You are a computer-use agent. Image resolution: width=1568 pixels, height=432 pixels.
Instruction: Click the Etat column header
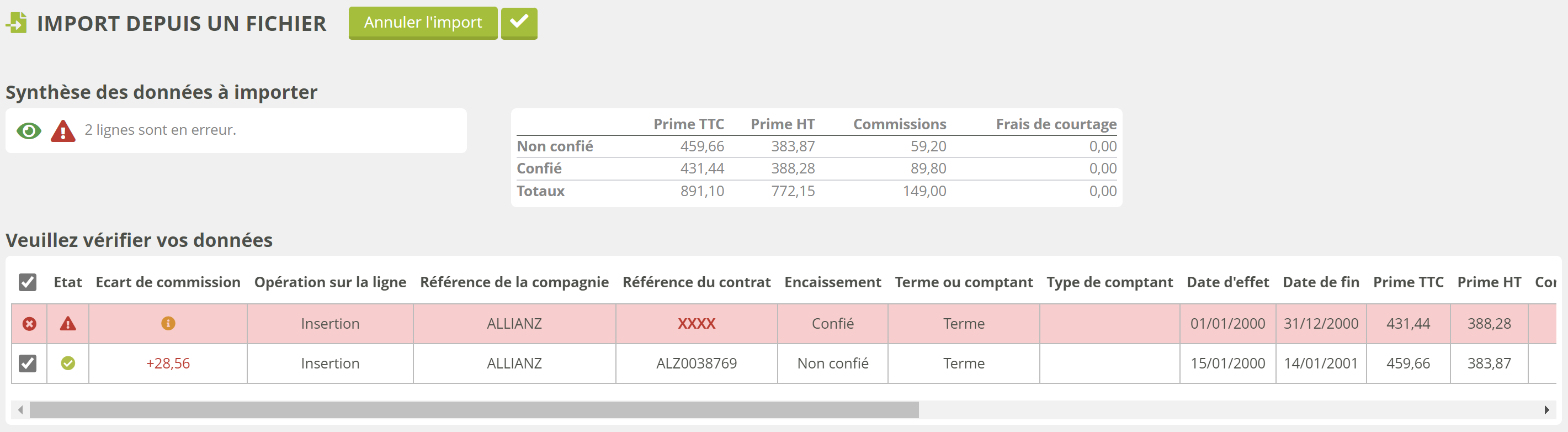[67, 282]
